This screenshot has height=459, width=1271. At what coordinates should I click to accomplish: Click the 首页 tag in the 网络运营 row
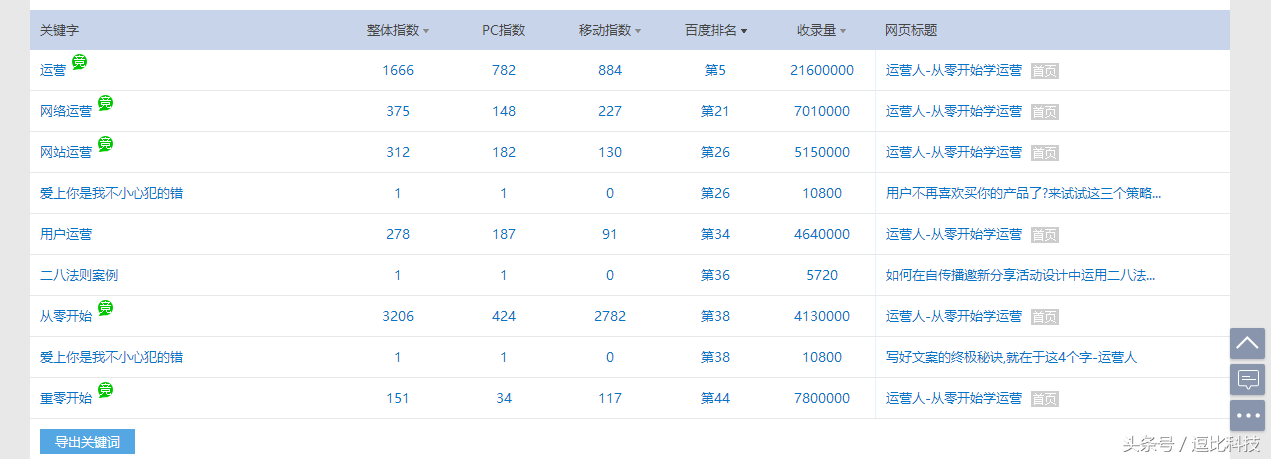[1045, 112]
